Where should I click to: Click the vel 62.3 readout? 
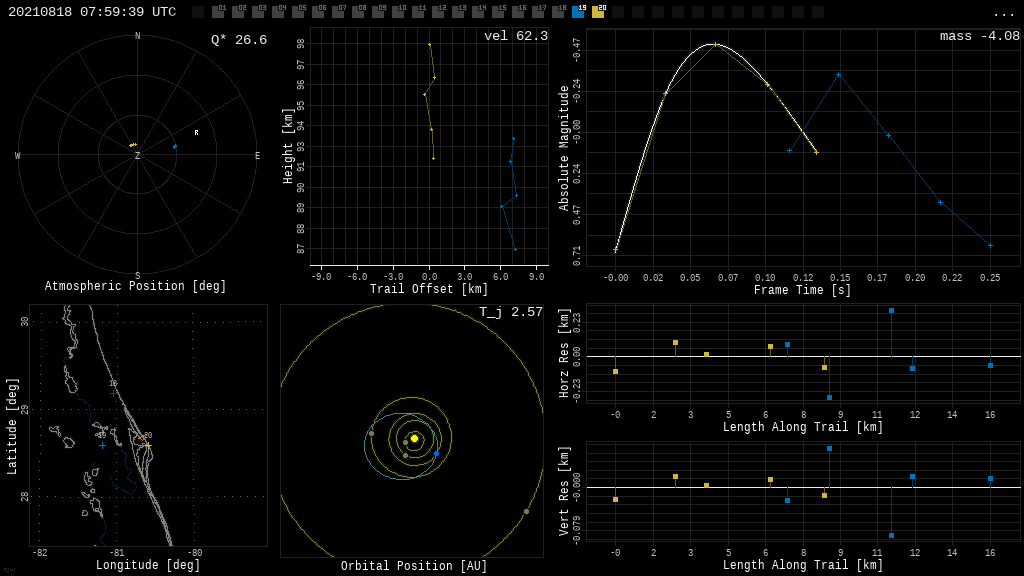516,36
